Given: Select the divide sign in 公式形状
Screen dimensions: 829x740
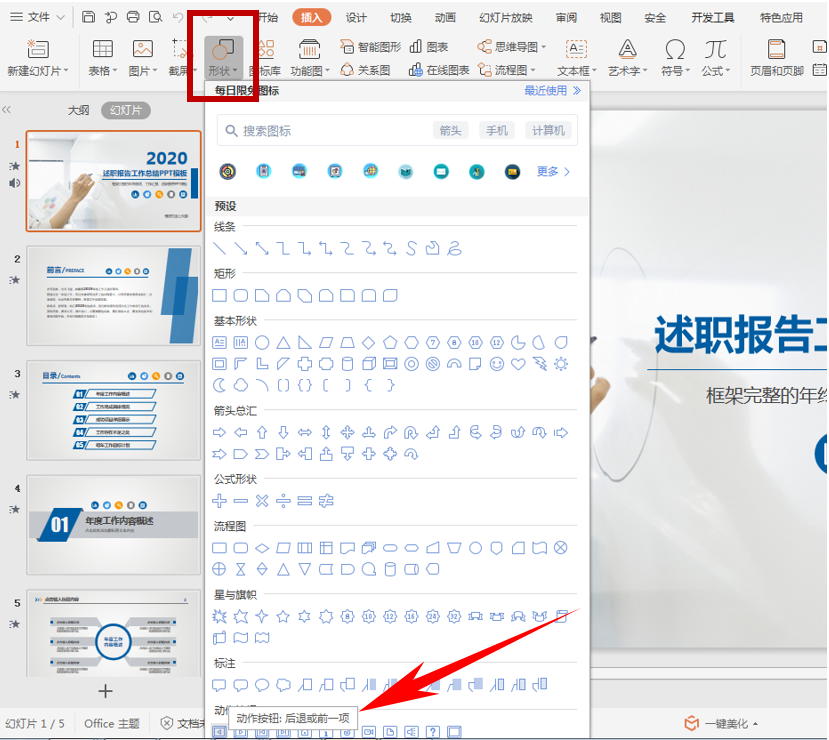Looking at the screenshot, I should coord(283,501).
